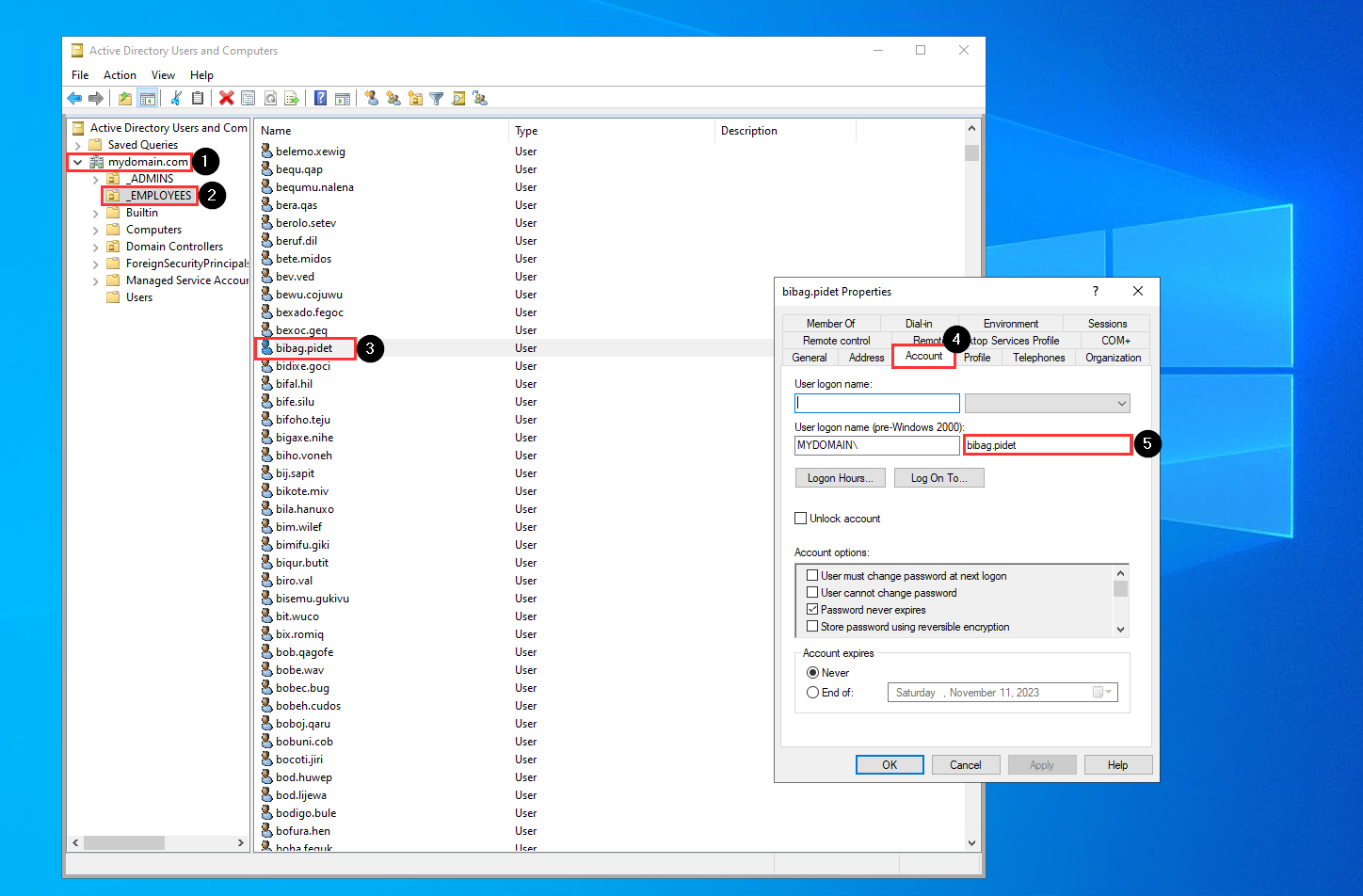The image size is (1363, 896).
Task: Click the user icon beside bobe.wav
Action: pos(266,670)
